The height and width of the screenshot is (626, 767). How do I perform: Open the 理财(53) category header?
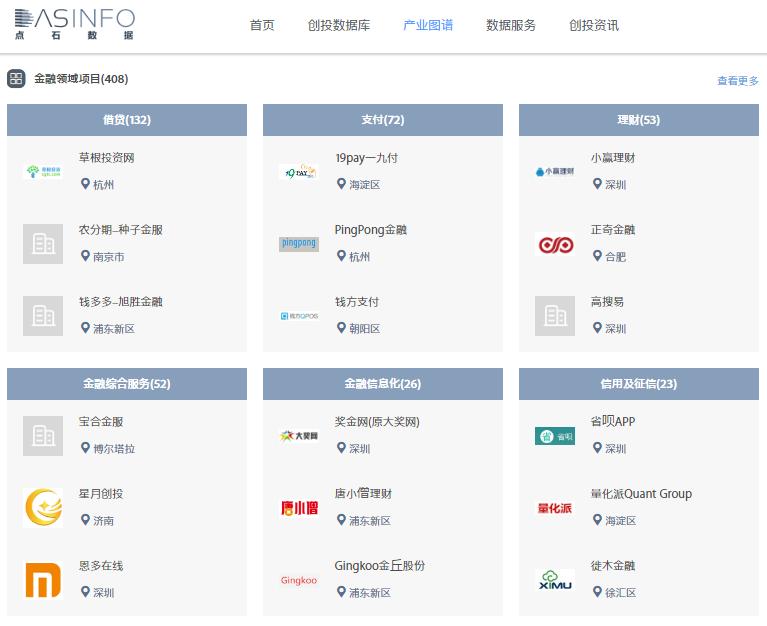pyautogui.click(x=639, y=120)
